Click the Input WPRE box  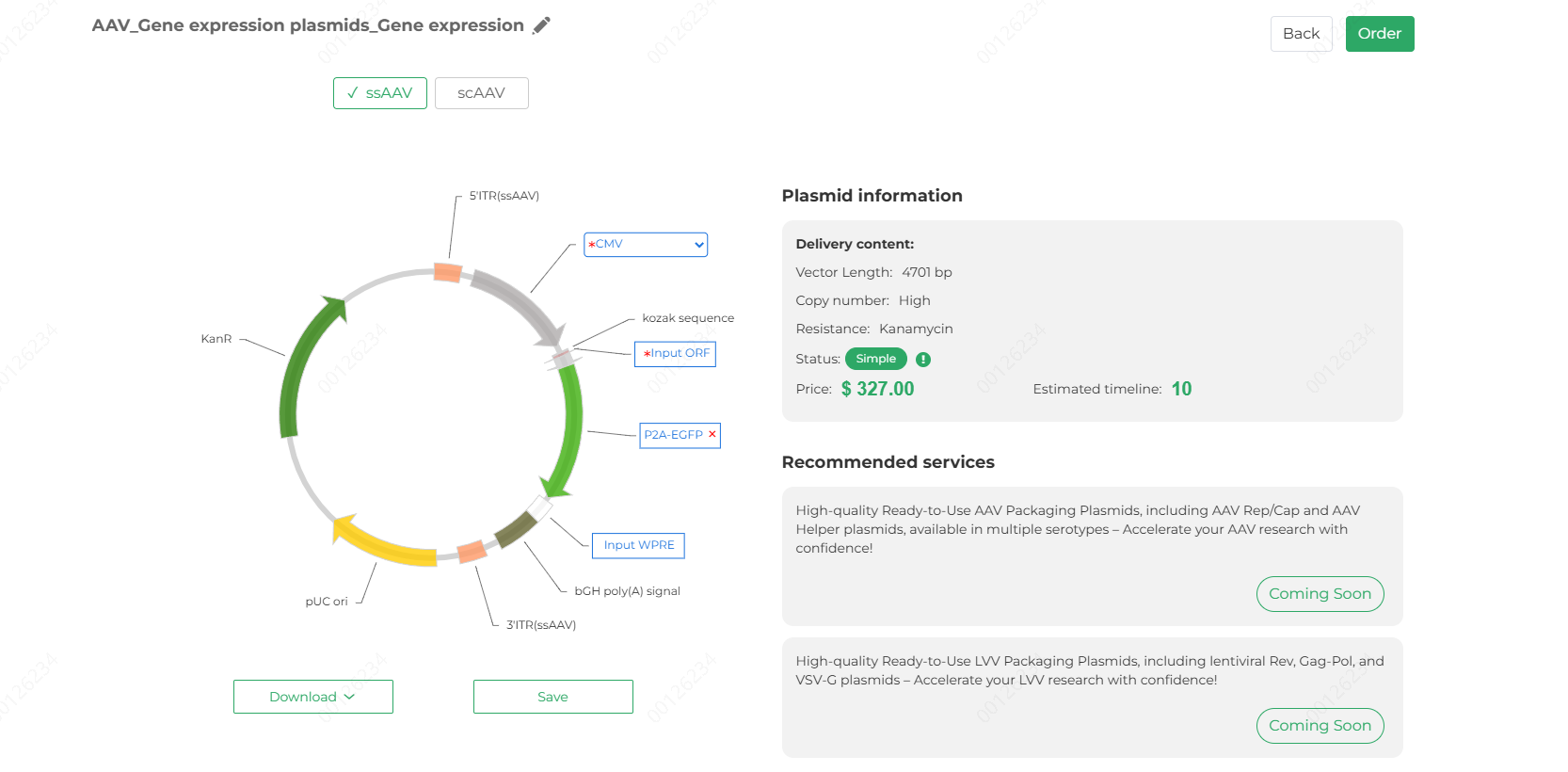click(638, 545)
